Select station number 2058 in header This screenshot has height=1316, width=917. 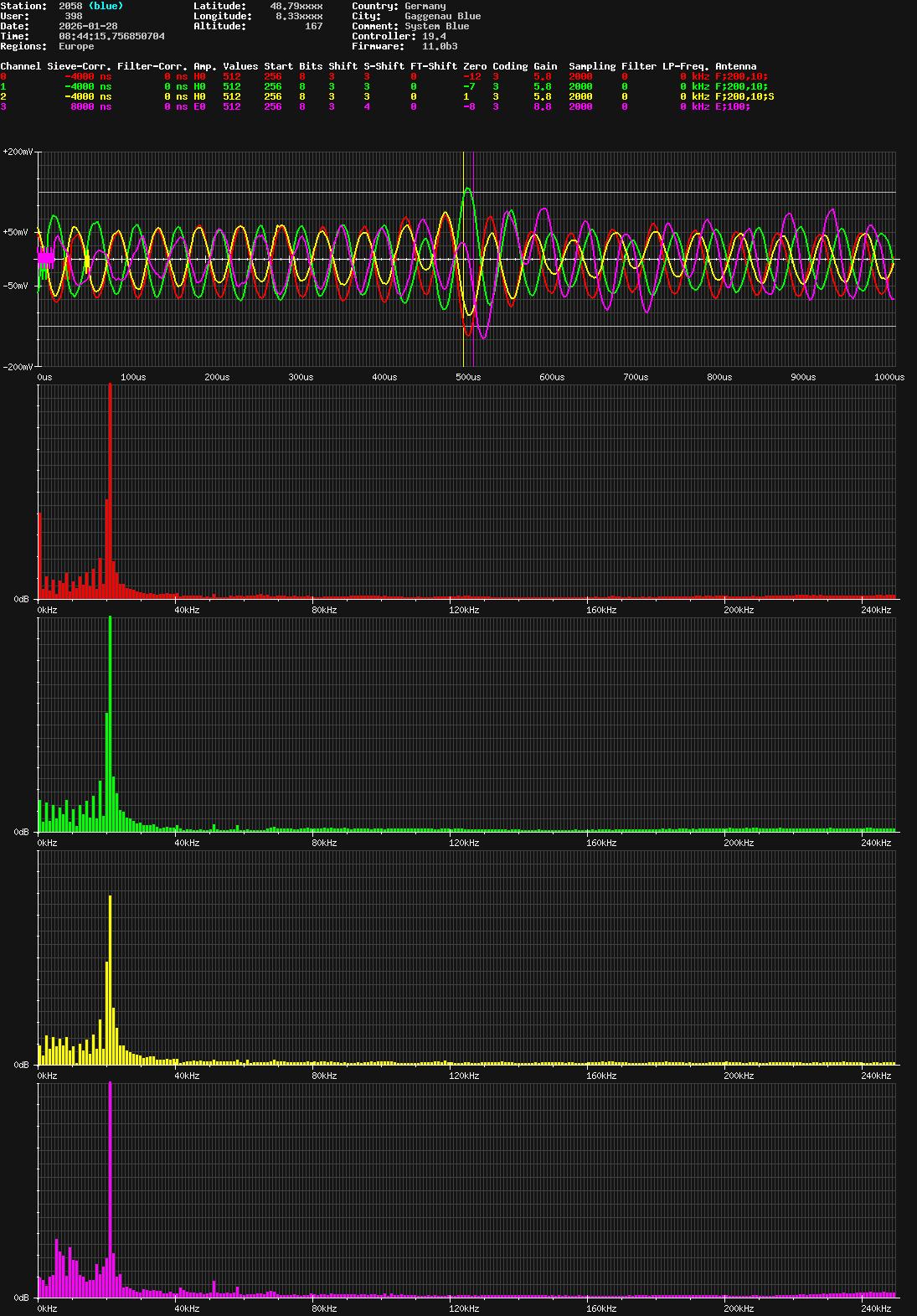[x=70, y=6]
